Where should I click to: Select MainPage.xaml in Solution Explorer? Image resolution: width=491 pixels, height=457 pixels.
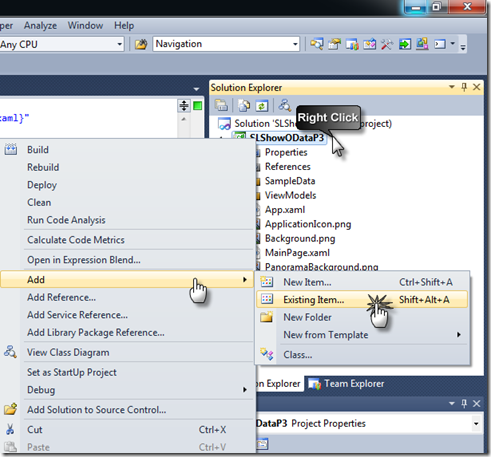(x=297, y=253)
